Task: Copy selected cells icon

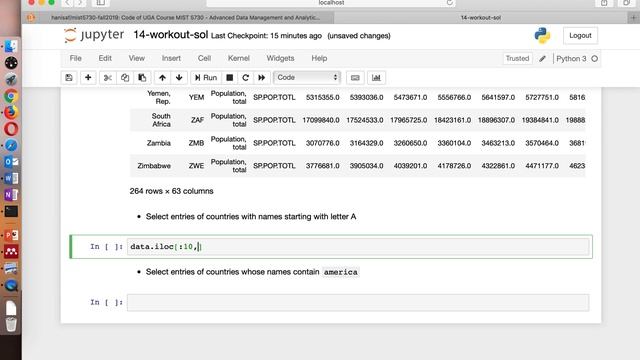Action: click(x=125, y=78)
